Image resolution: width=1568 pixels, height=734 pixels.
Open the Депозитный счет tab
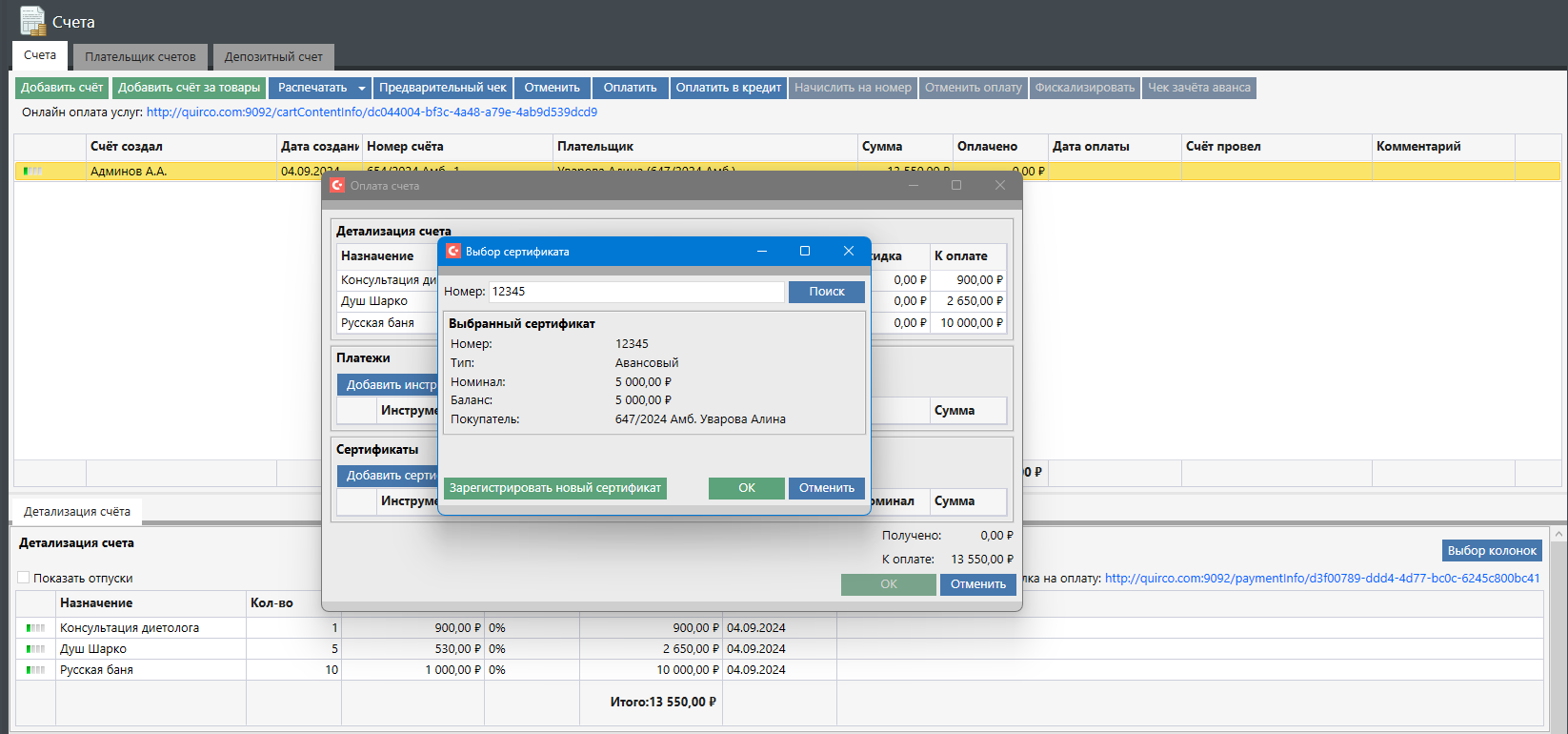pyautogui.click(x=273, y=56)
